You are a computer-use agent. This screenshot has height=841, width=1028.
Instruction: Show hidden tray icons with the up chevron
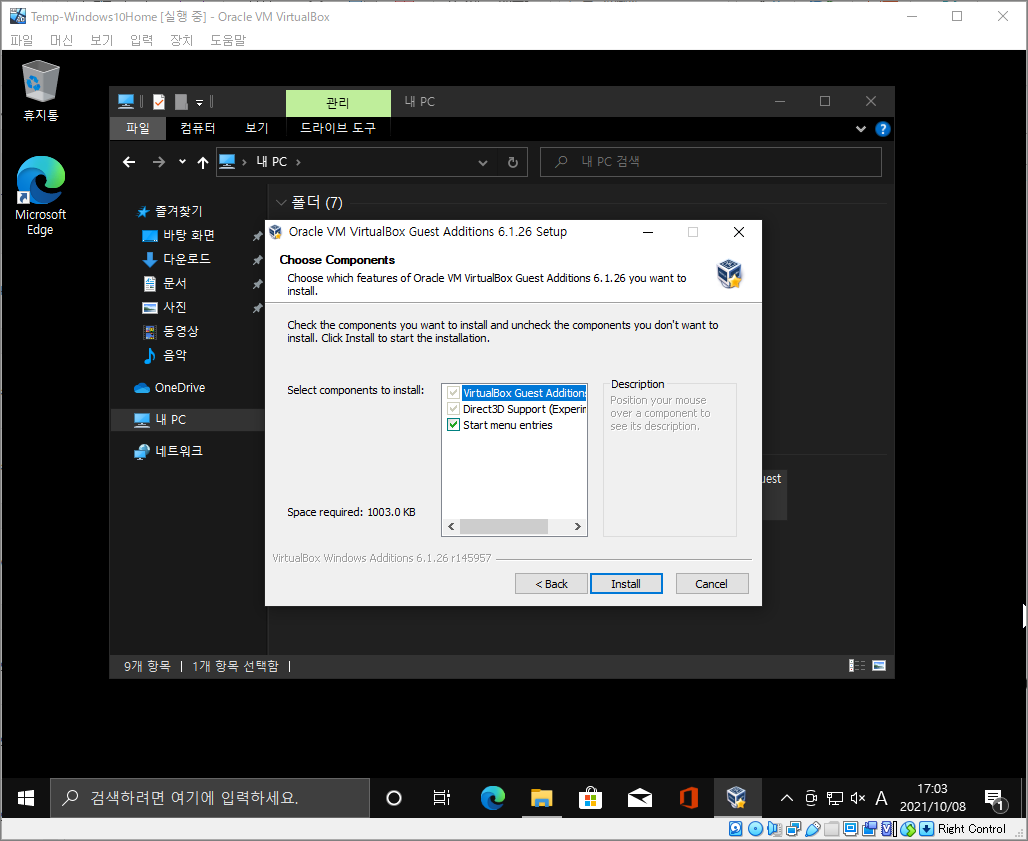coord(787,798)
